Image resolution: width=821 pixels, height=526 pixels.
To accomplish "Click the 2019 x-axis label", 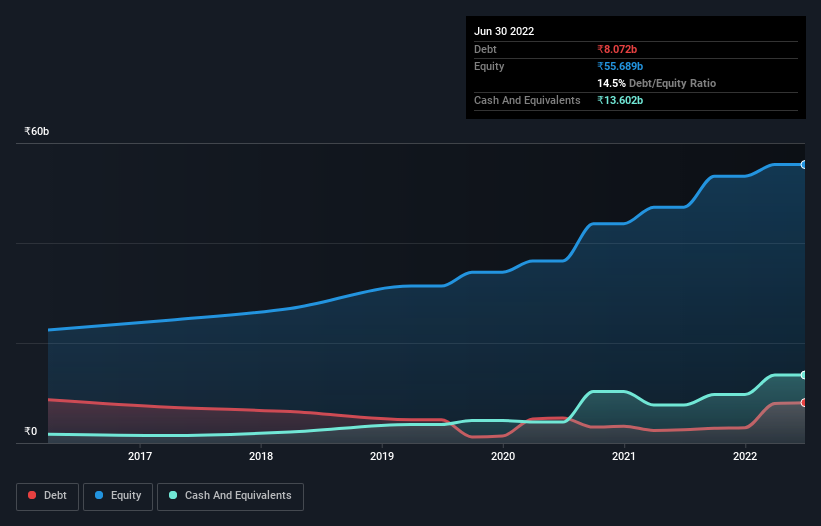I will [382, 456].
